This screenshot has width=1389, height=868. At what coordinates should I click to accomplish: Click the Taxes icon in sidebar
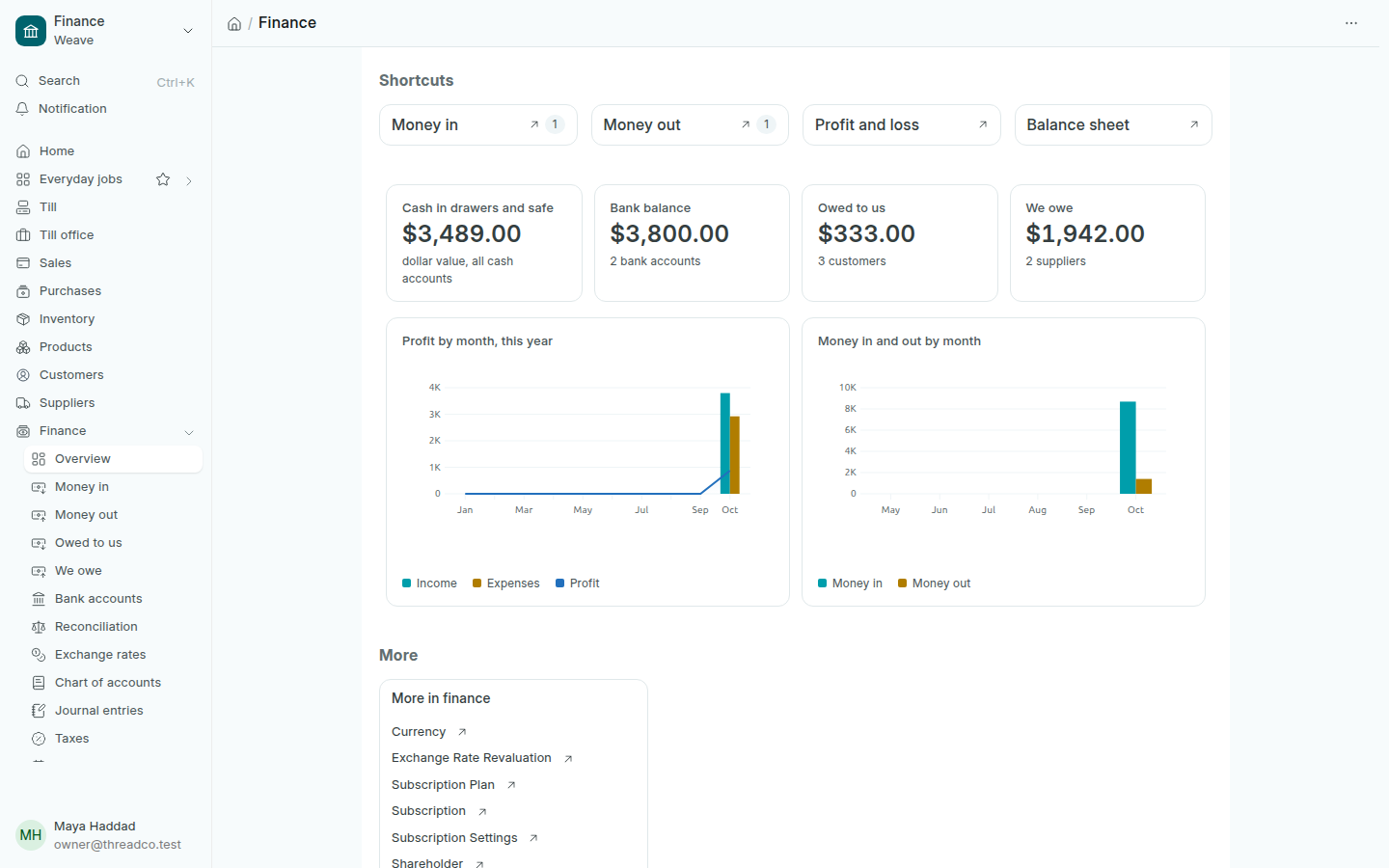pyautogui.click(x=39, y=739)
